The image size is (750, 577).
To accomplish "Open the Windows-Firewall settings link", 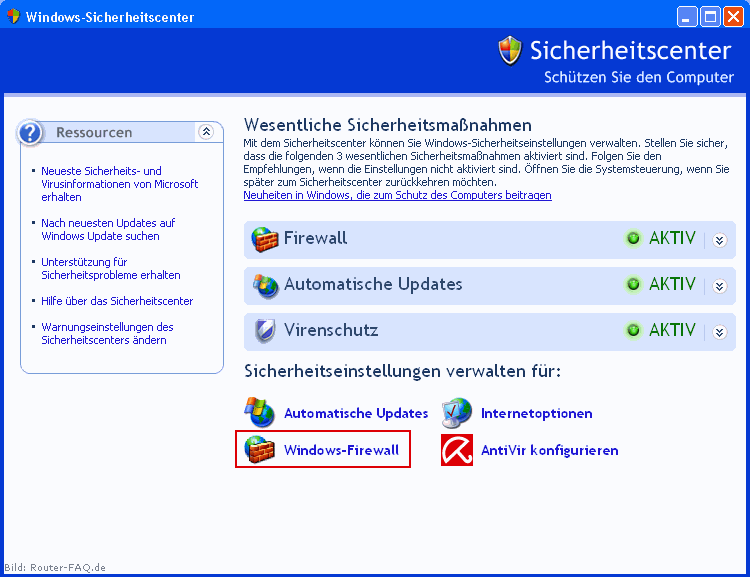I will coord(342,450).
